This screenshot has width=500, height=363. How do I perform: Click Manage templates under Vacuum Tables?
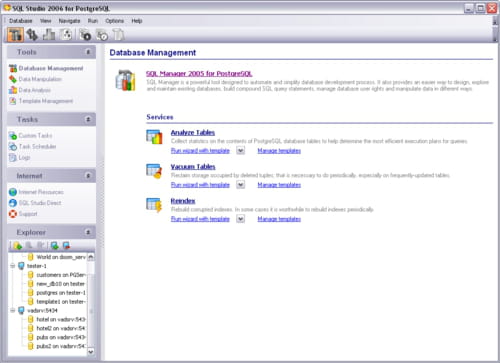(279, 185)
